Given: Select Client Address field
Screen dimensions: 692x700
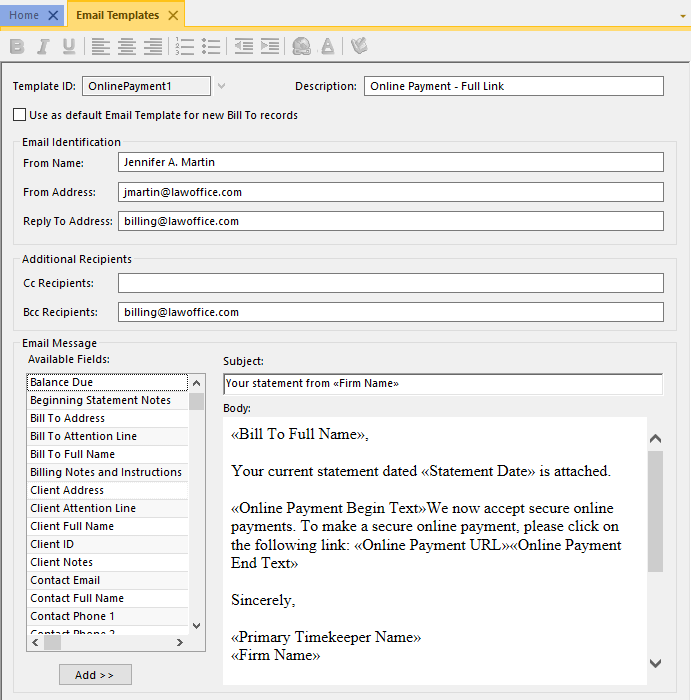Looking at the screenshot, I should [107, 490].
